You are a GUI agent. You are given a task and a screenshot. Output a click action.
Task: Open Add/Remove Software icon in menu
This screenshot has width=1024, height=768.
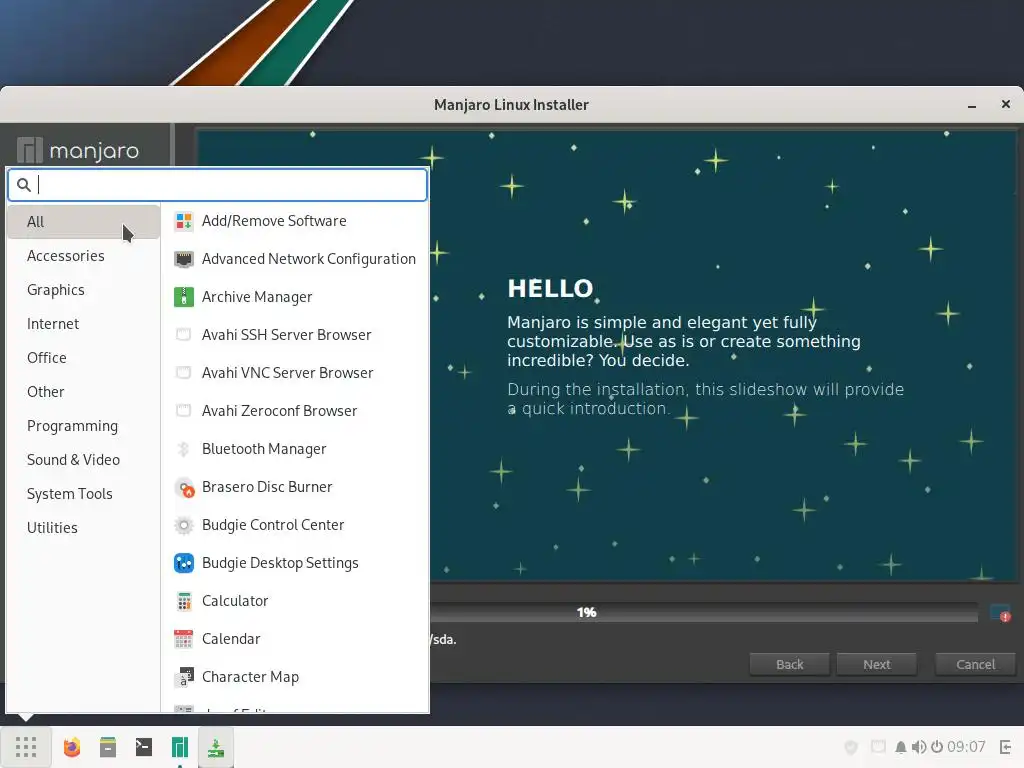tap(184, 221)
